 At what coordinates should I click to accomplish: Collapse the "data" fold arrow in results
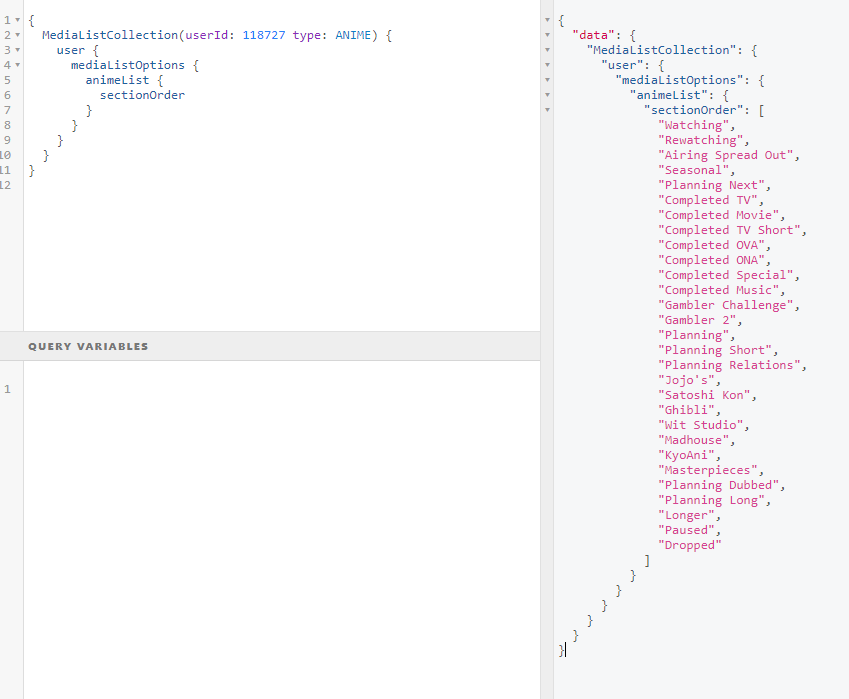tap(547, 35)
